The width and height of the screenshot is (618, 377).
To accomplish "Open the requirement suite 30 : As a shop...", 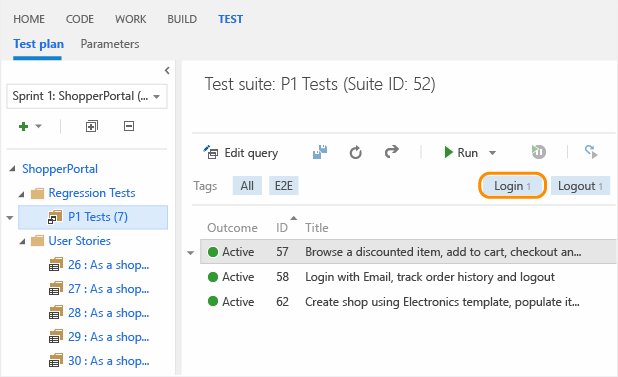I will click(x=108, y=361).
